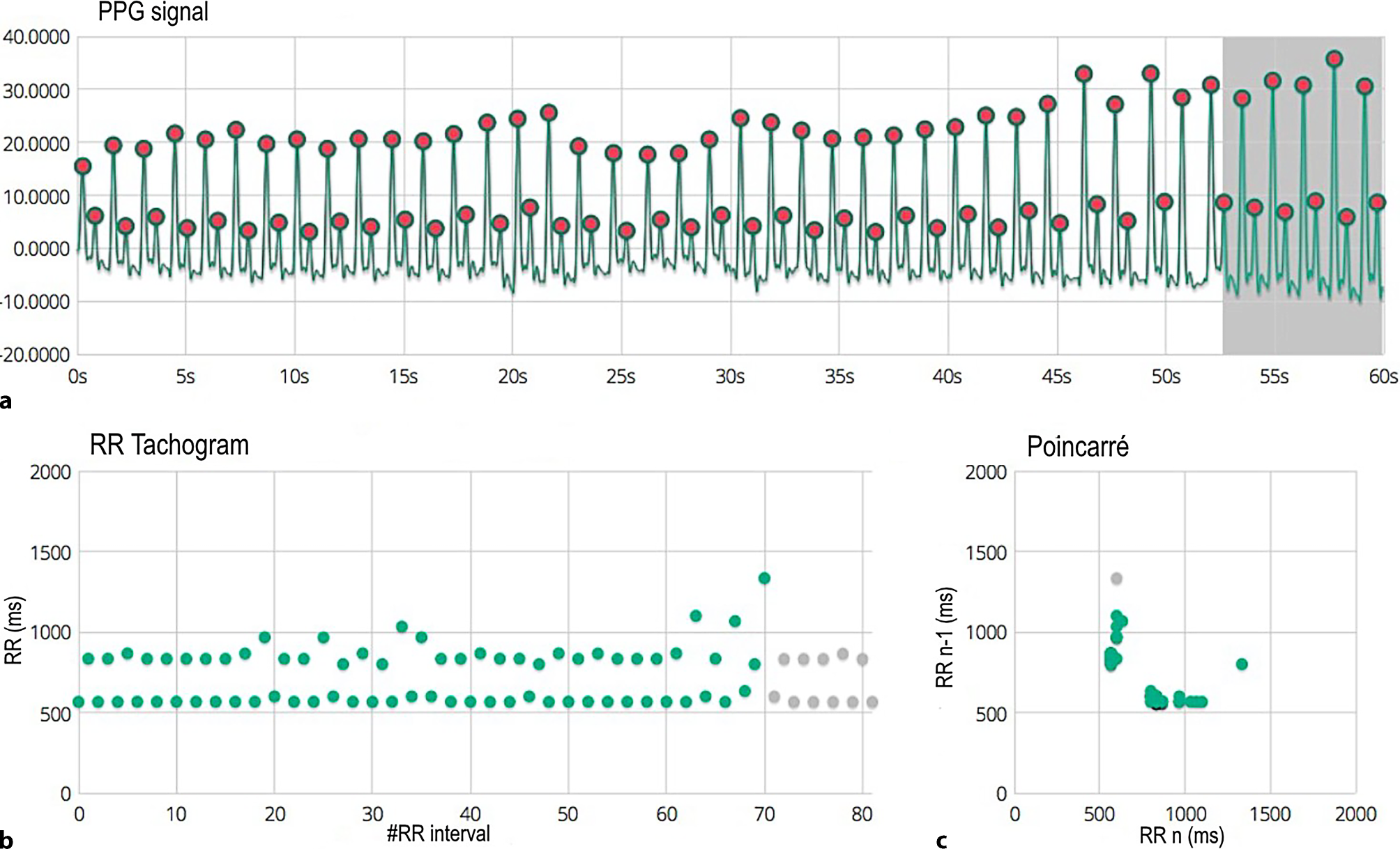Click the tallest red peak marker in shaded region
Image resolution: width=1400 pixels, height=849 pixels.
(1334, 59)
